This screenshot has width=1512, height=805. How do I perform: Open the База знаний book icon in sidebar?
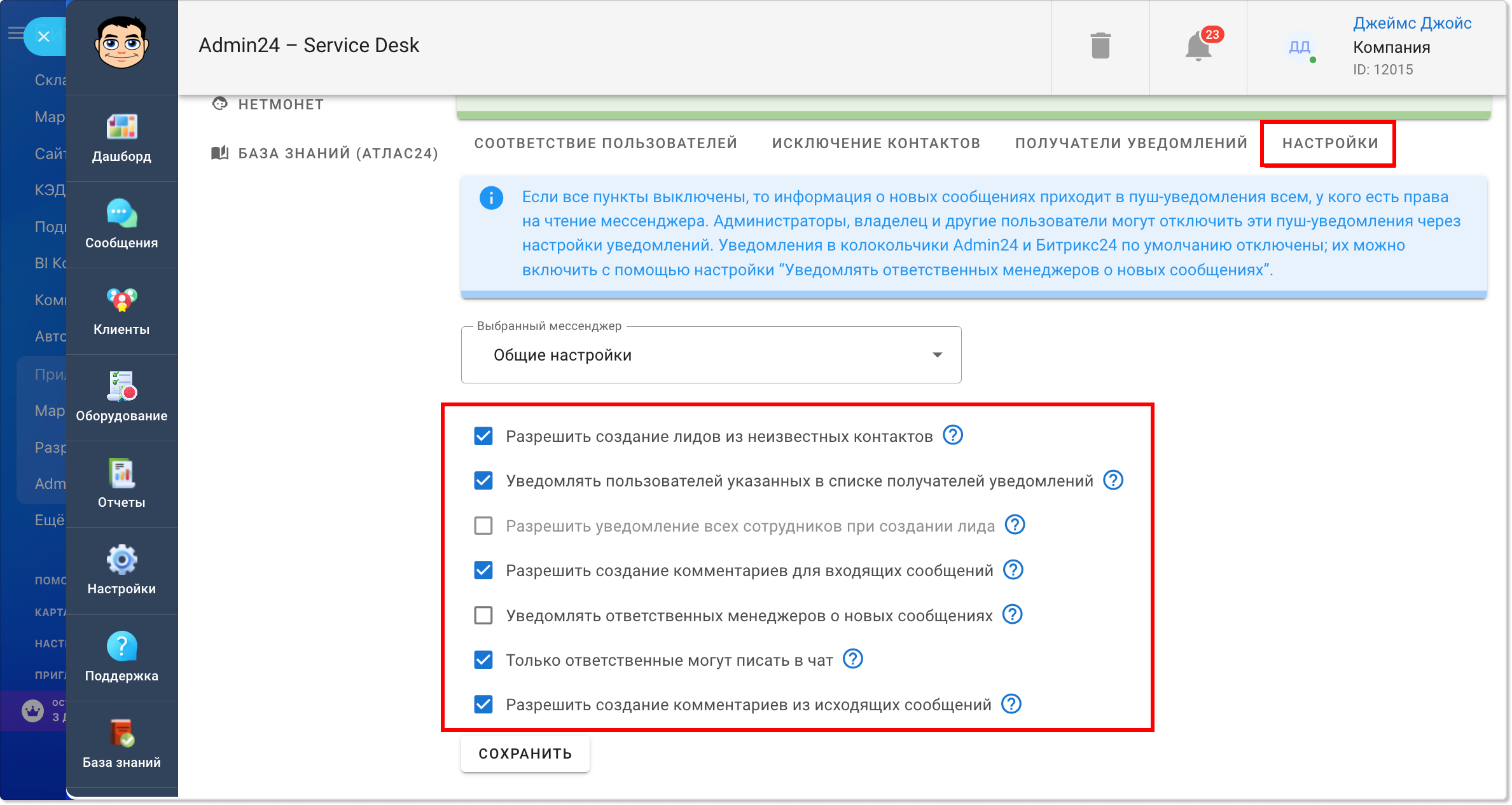point(121,733)
